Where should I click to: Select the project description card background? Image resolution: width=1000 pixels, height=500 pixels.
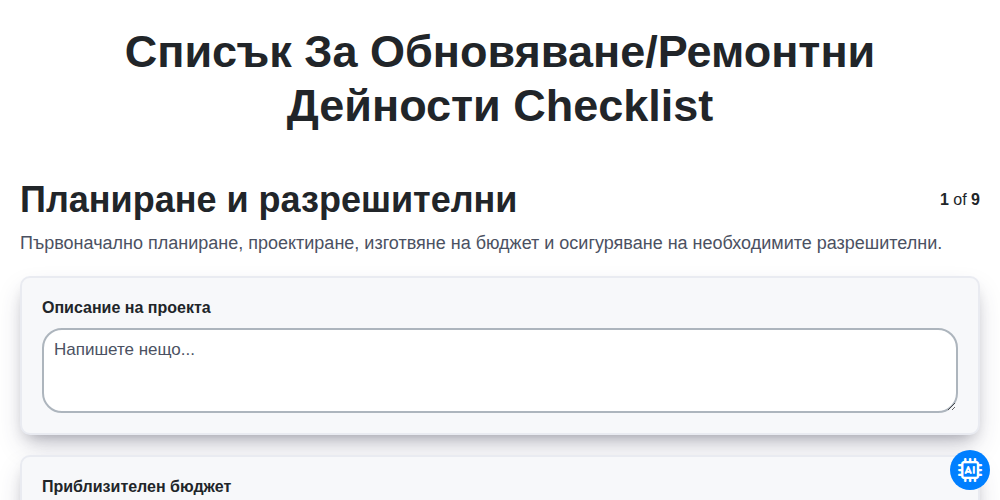[499, 356]
